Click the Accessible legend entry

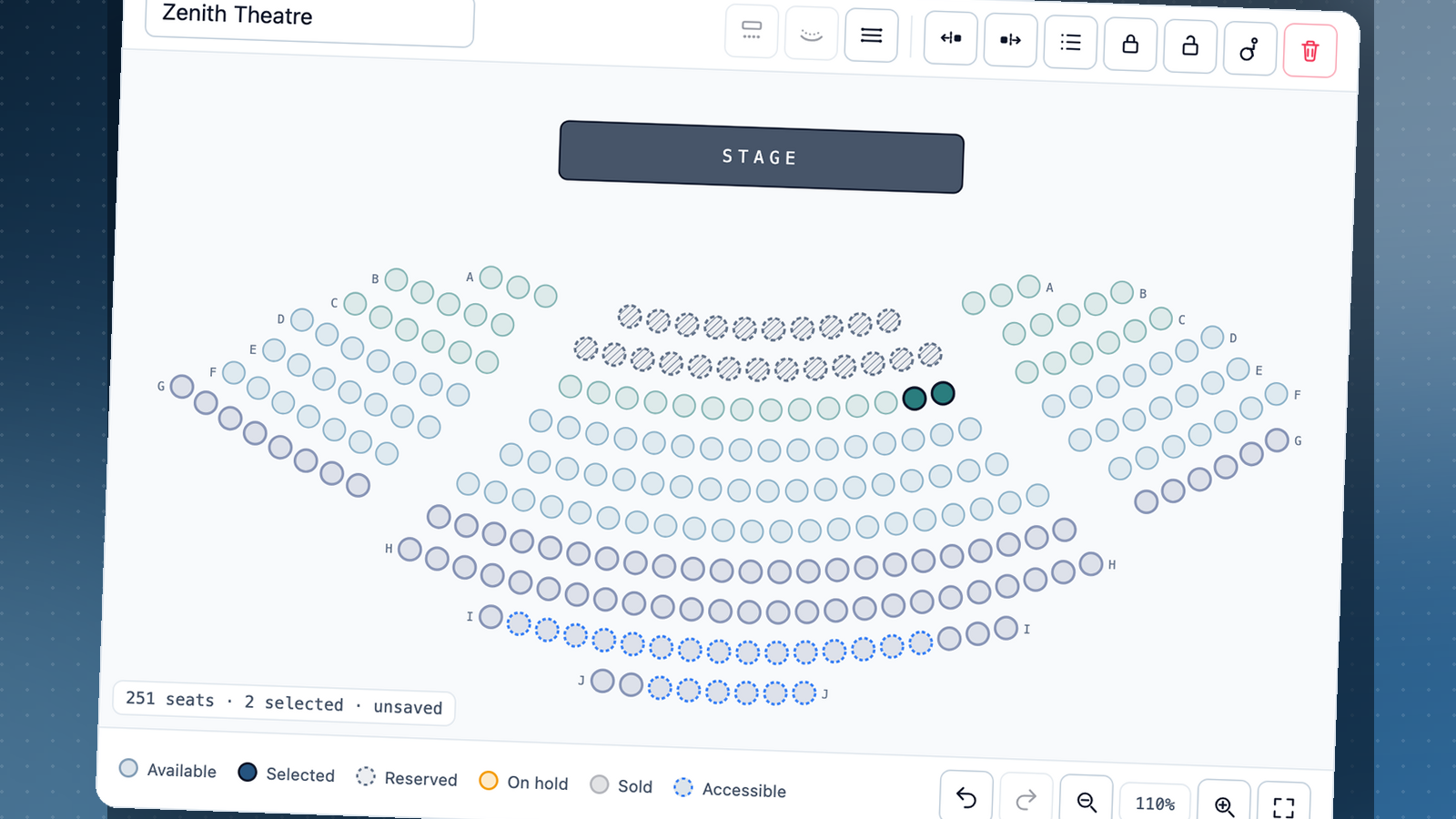point(730,789)
